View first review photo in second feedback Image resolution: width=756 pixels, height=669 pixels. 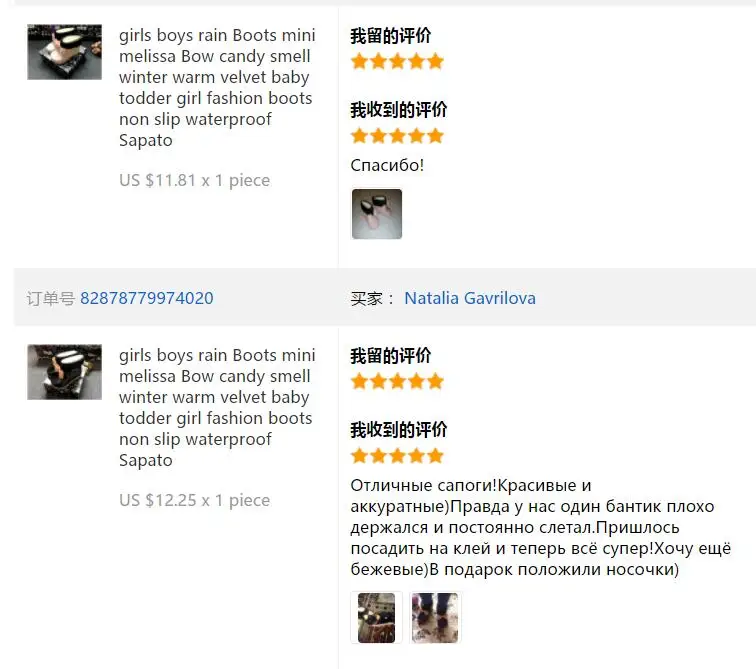pos(377,618)
